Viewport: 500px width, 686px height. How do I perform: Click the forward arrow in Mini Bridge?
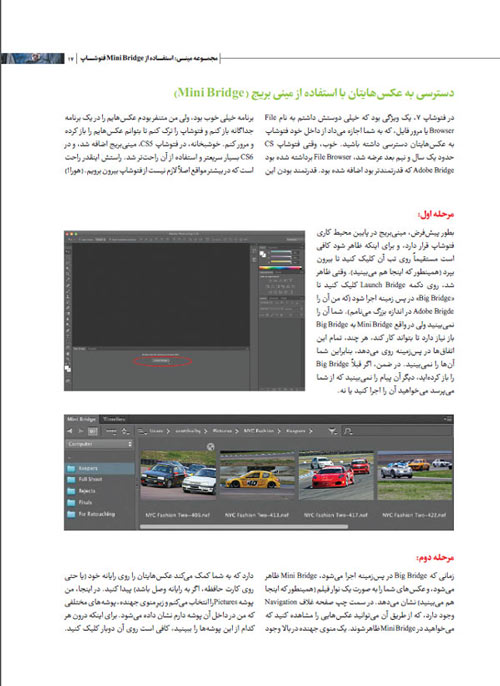point(80,431)
